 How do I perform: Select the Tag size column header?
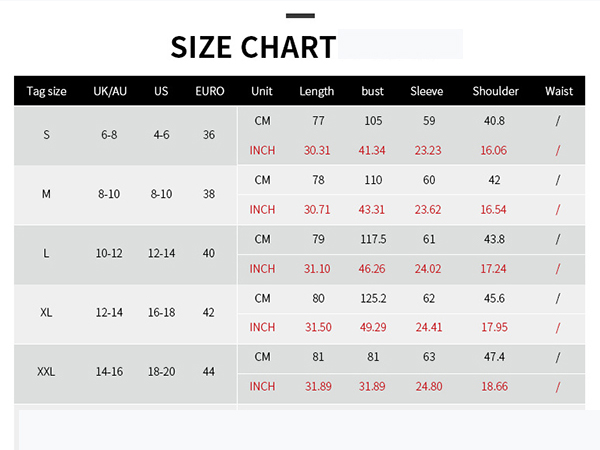(x=46, y=91)
